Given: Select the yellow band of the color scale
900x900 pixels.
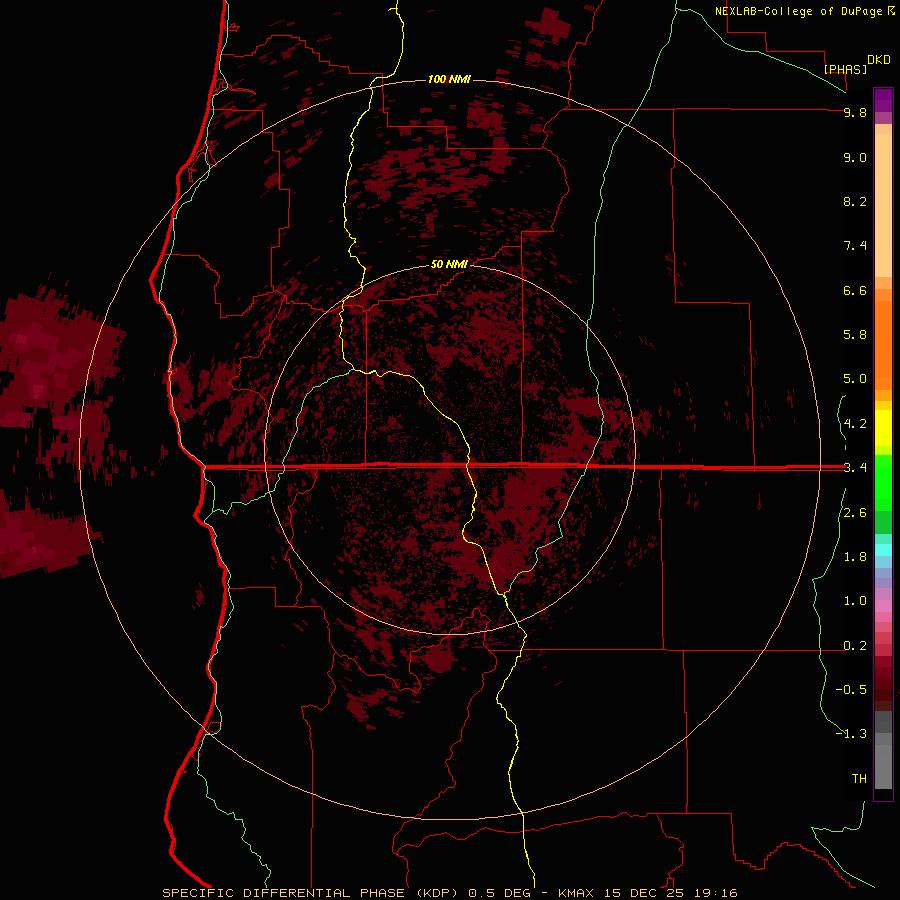Looking at the screenshot, I should point(883,428).
